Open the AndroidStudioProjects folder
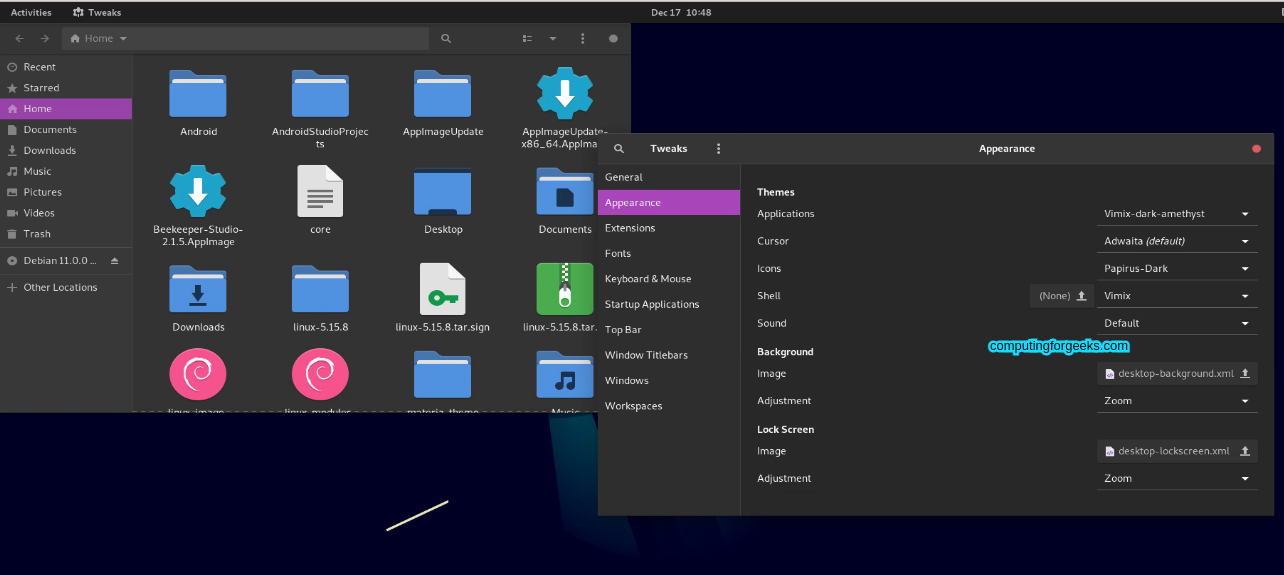 click(x=320, y=94)
